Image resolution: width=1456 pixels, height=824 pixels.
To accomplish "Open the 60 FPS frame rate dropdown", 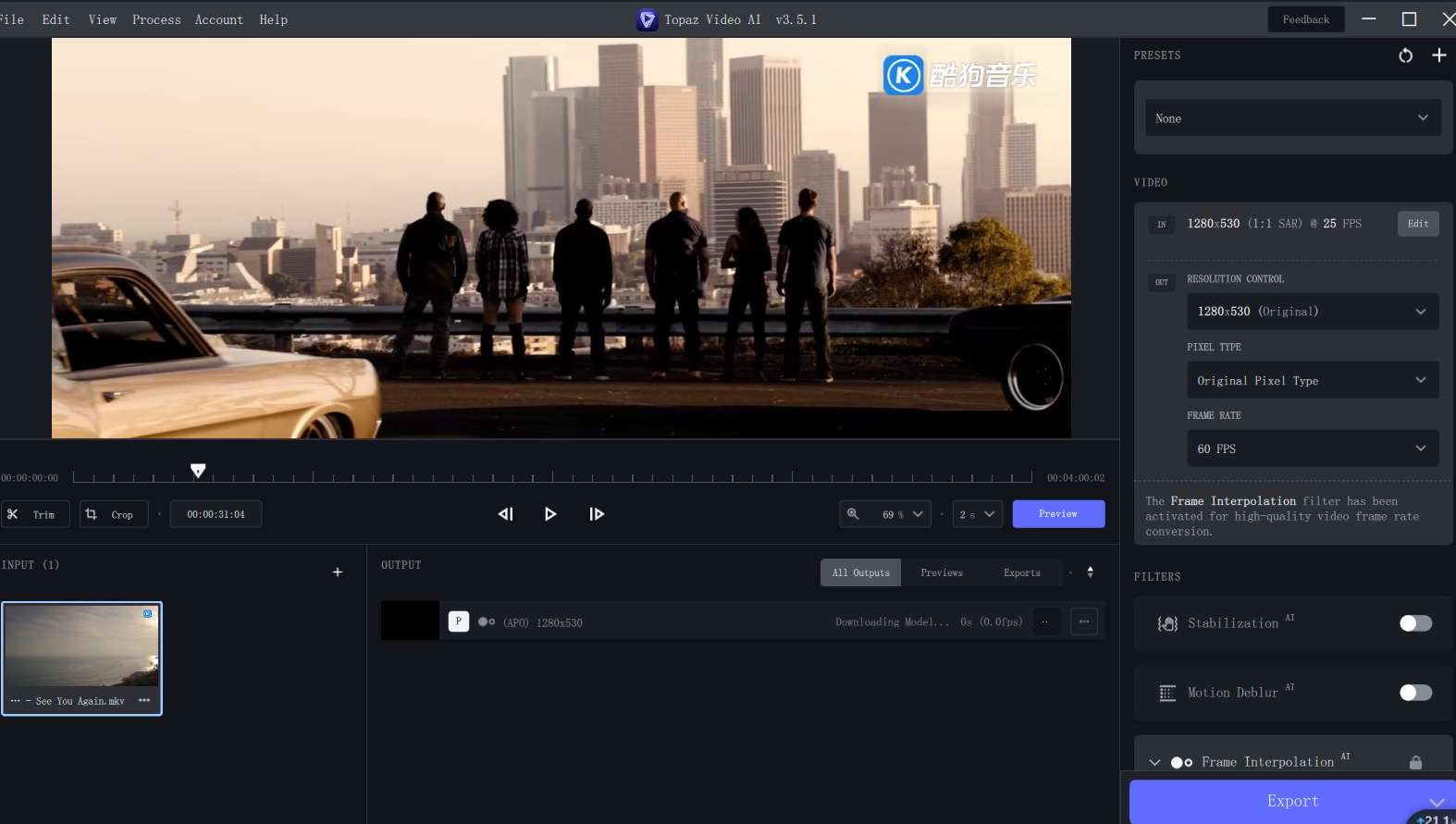I will pyautogui.click(x=1313, y=449).
